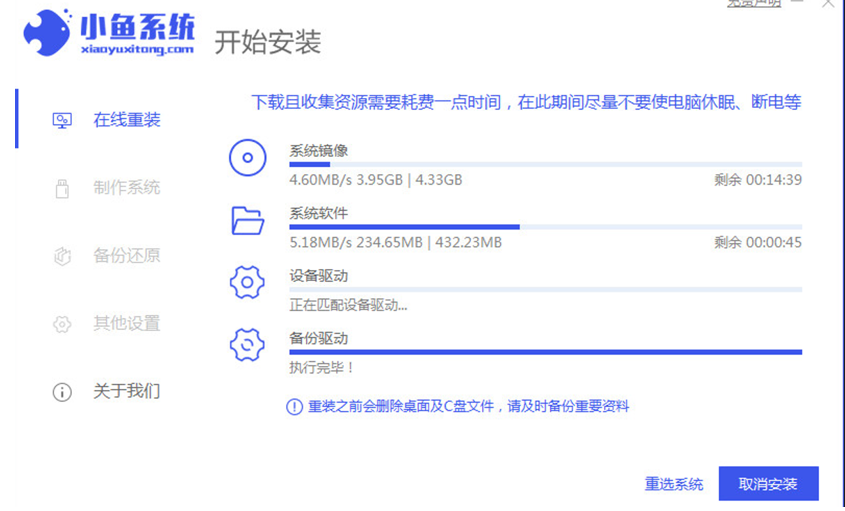Screen dimensions: 845x511
Task: Click the gear icon for 设备驱动
Action: 247,282
